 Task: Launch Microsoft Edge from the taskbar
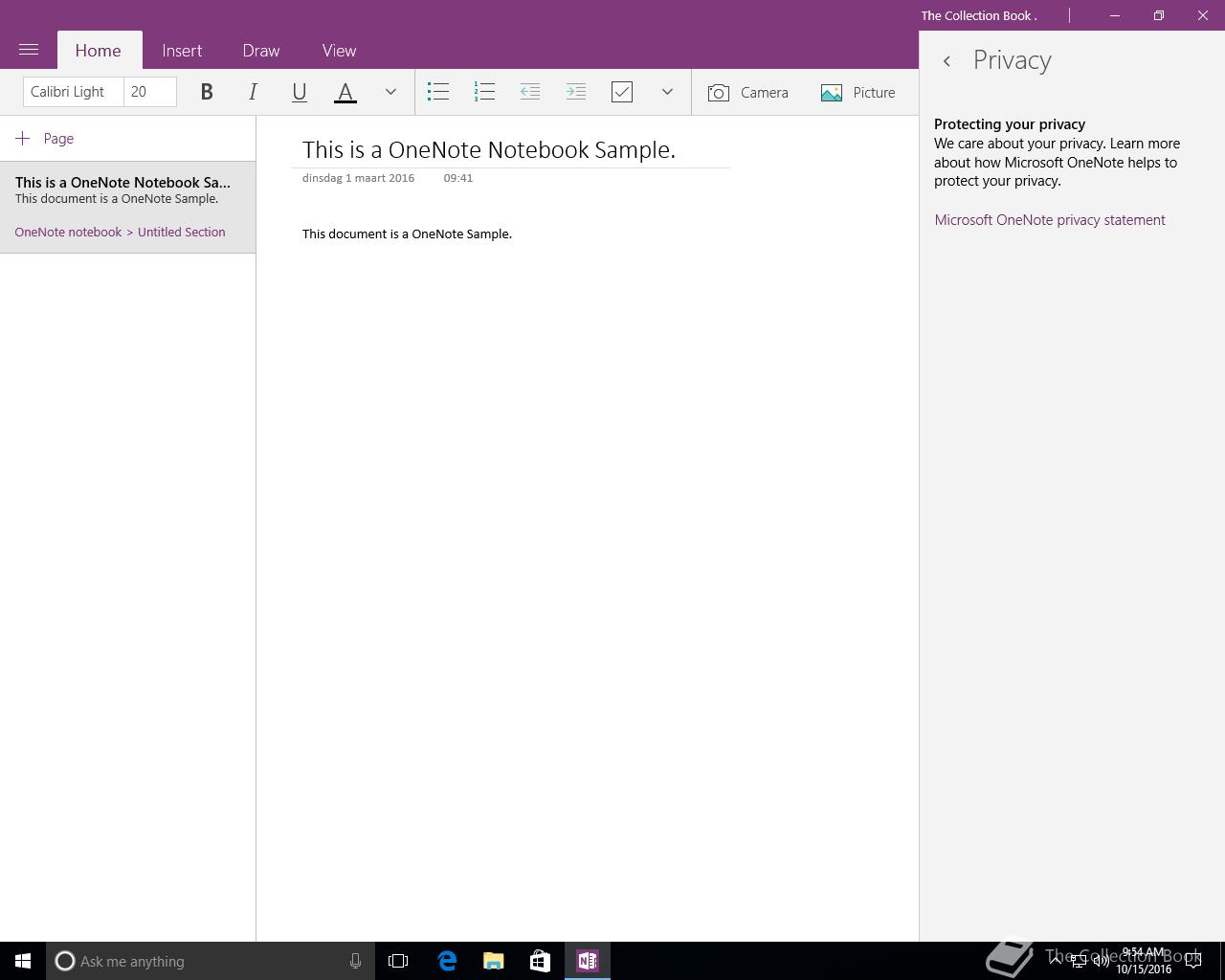pos(447,961)
